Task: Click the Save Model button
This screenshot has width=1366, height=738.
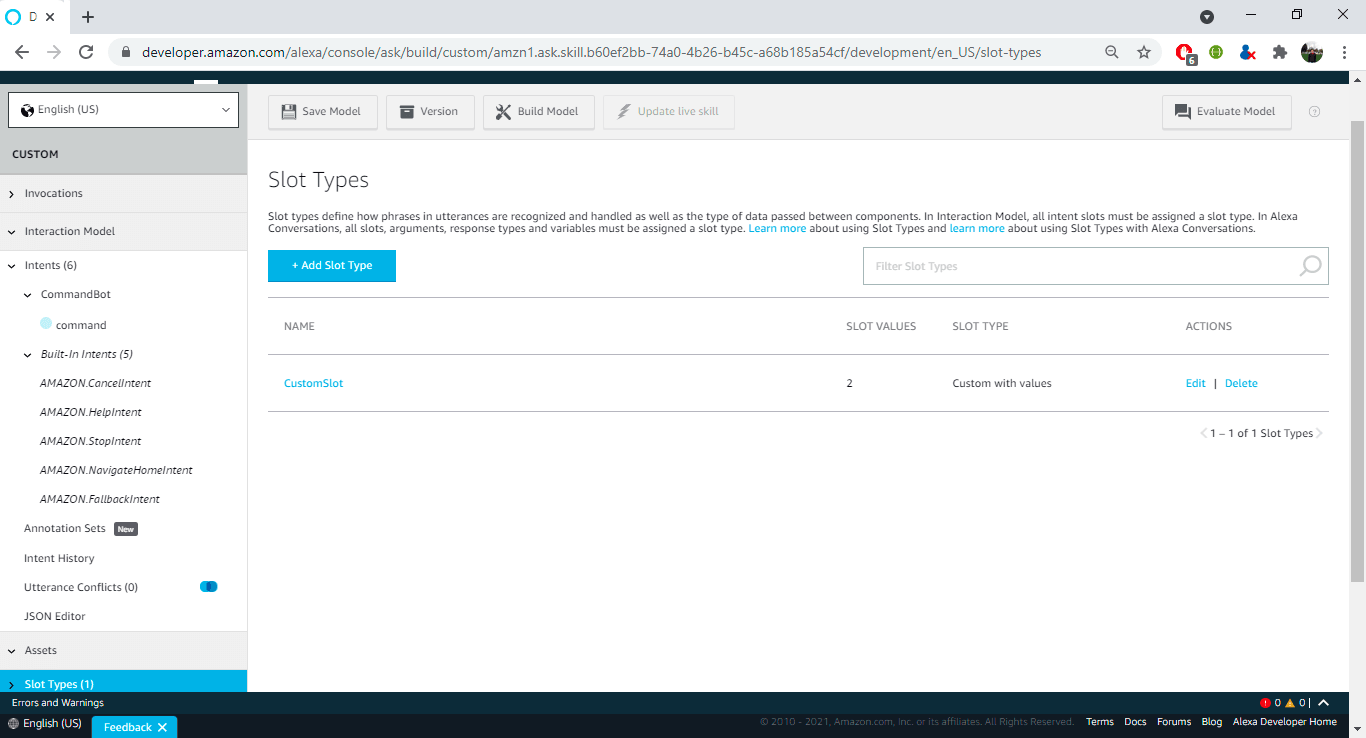Action: [x=322, y=112]
